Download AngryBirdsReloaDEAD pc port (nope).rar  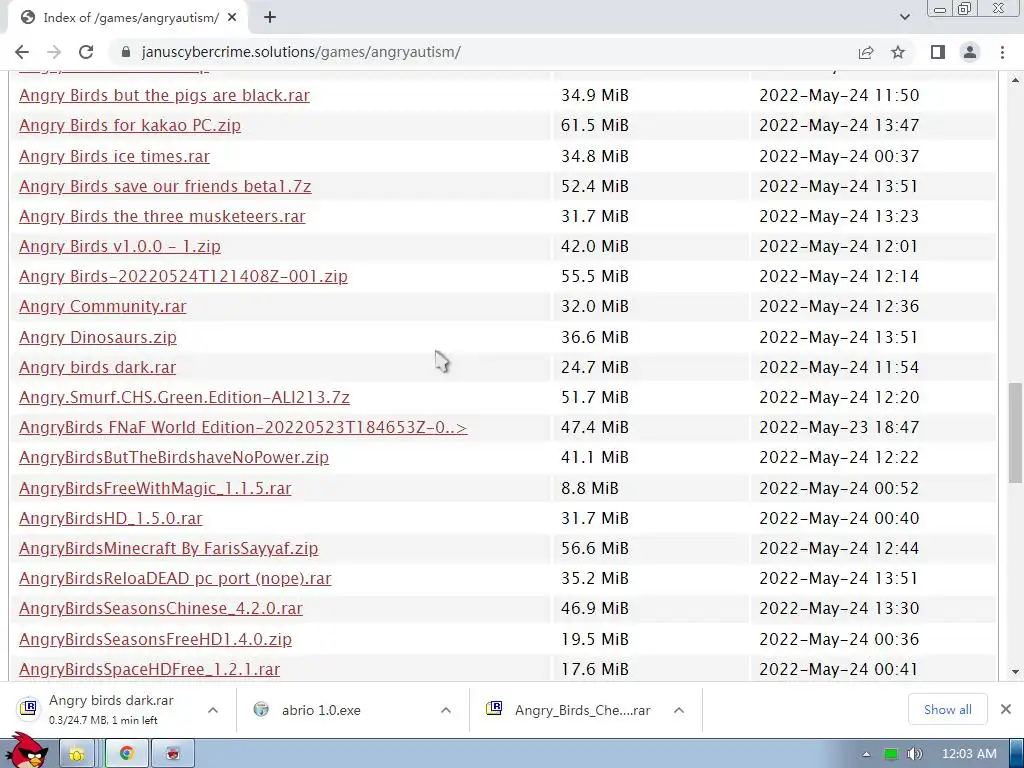click(175, 579)
